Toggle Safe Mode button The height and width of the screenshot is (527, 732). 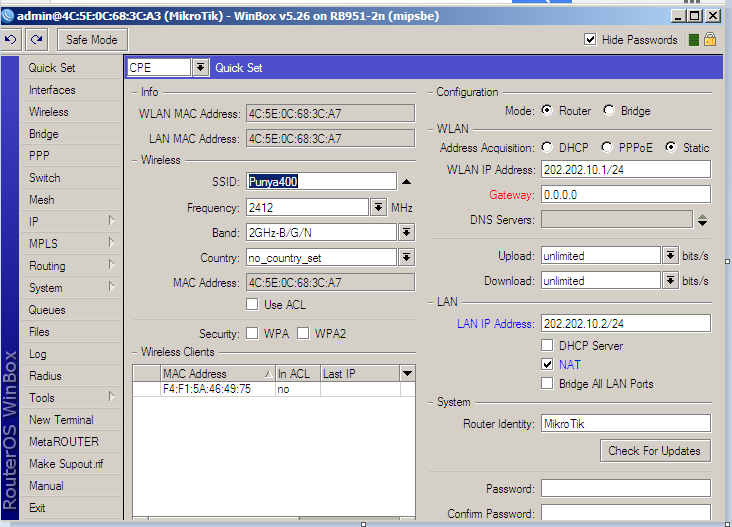coord(92,40)
